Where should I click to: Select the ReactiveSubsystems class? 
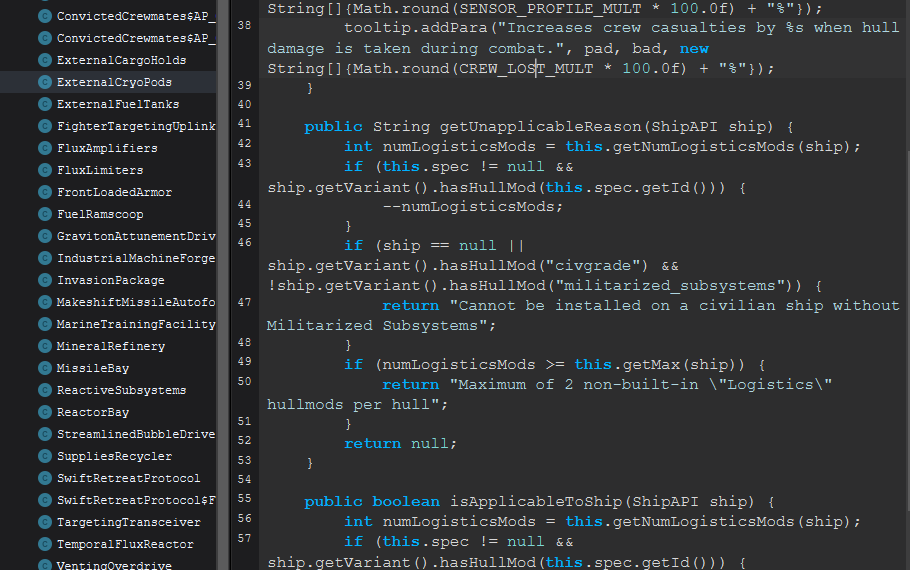[x=121, y=390]
